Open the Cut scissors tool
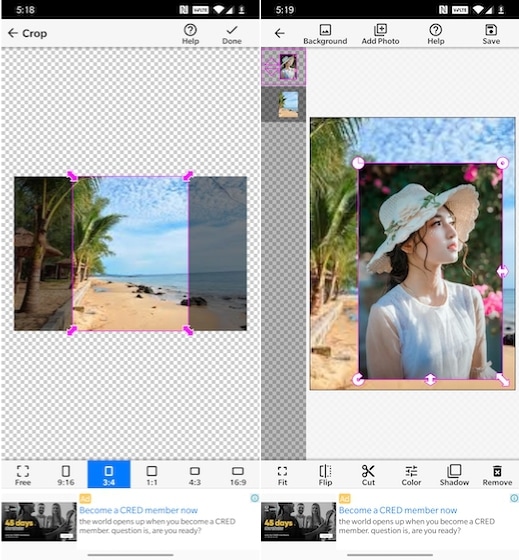 [x=368, y=475]
